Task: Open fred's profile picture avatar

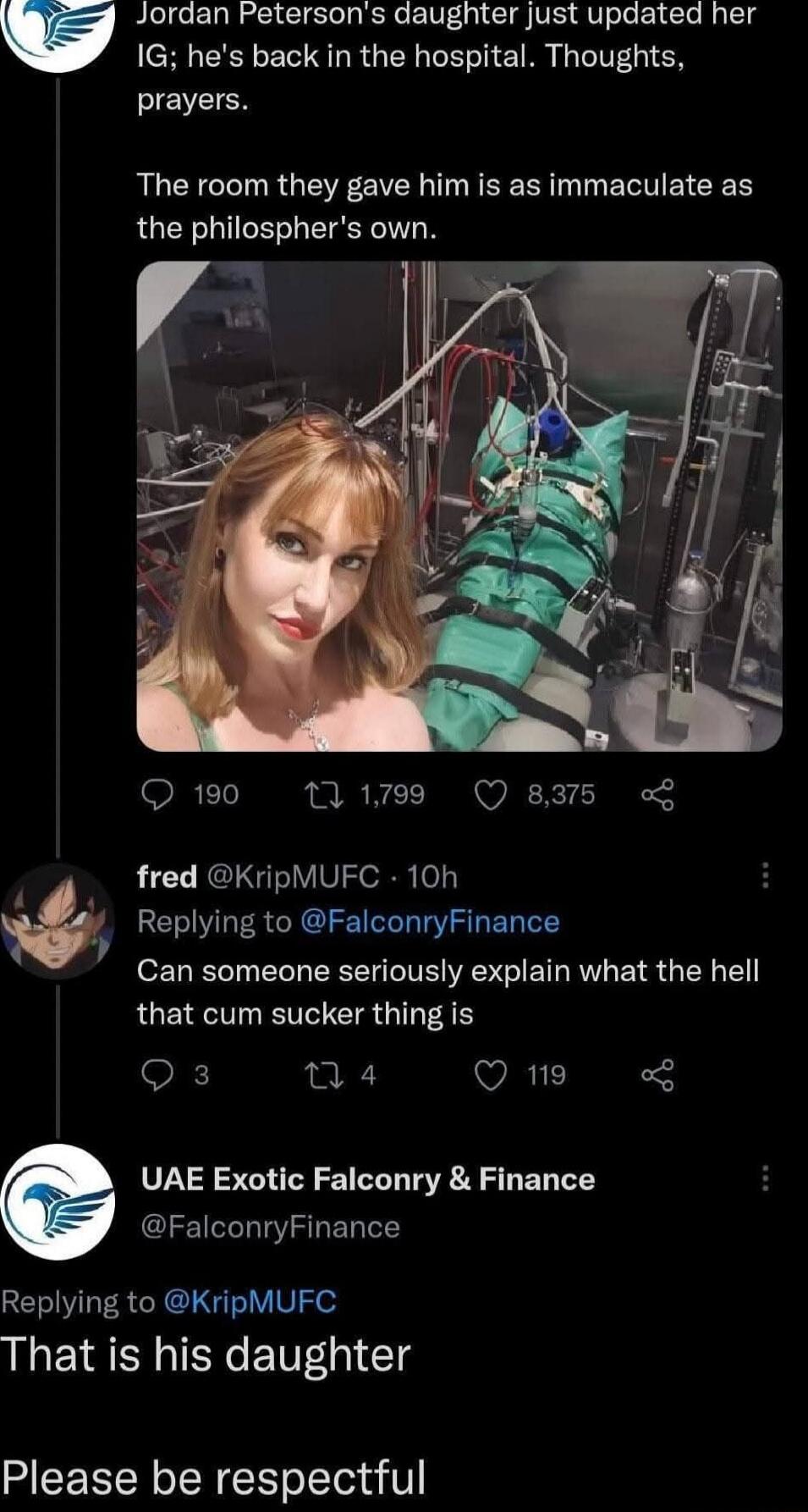Action: pos(58,921)
